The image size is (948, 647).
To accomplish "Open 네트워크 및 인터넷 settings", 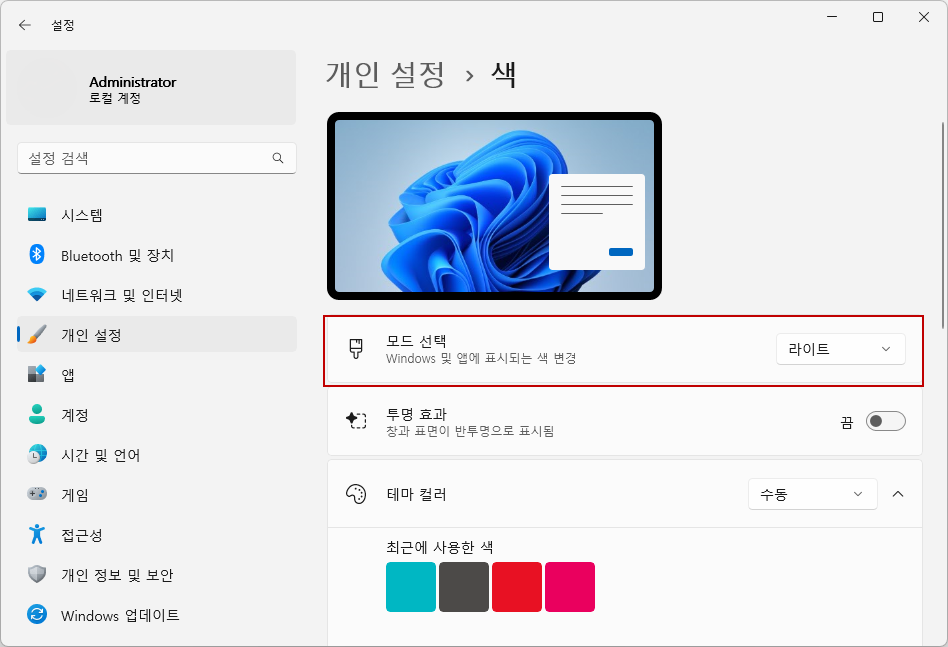I will point(157,294).
